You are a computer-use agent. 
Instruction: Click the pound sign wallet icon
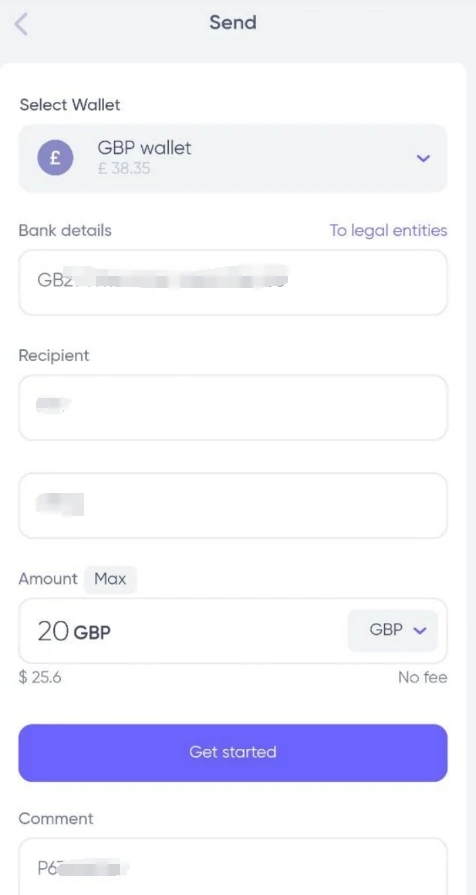[55, 158]
